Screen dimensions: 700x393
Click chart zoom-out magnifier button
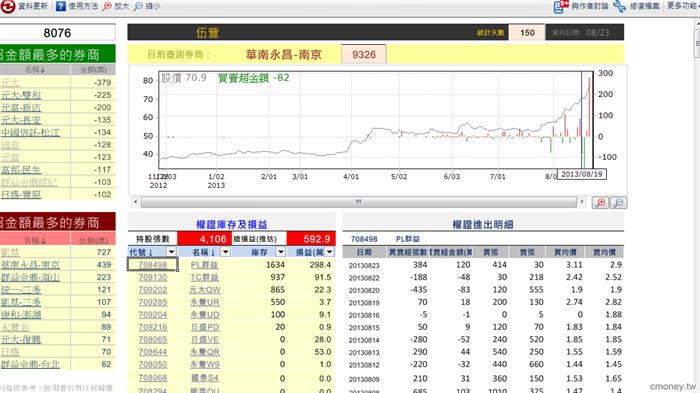(x=618, y=202)
